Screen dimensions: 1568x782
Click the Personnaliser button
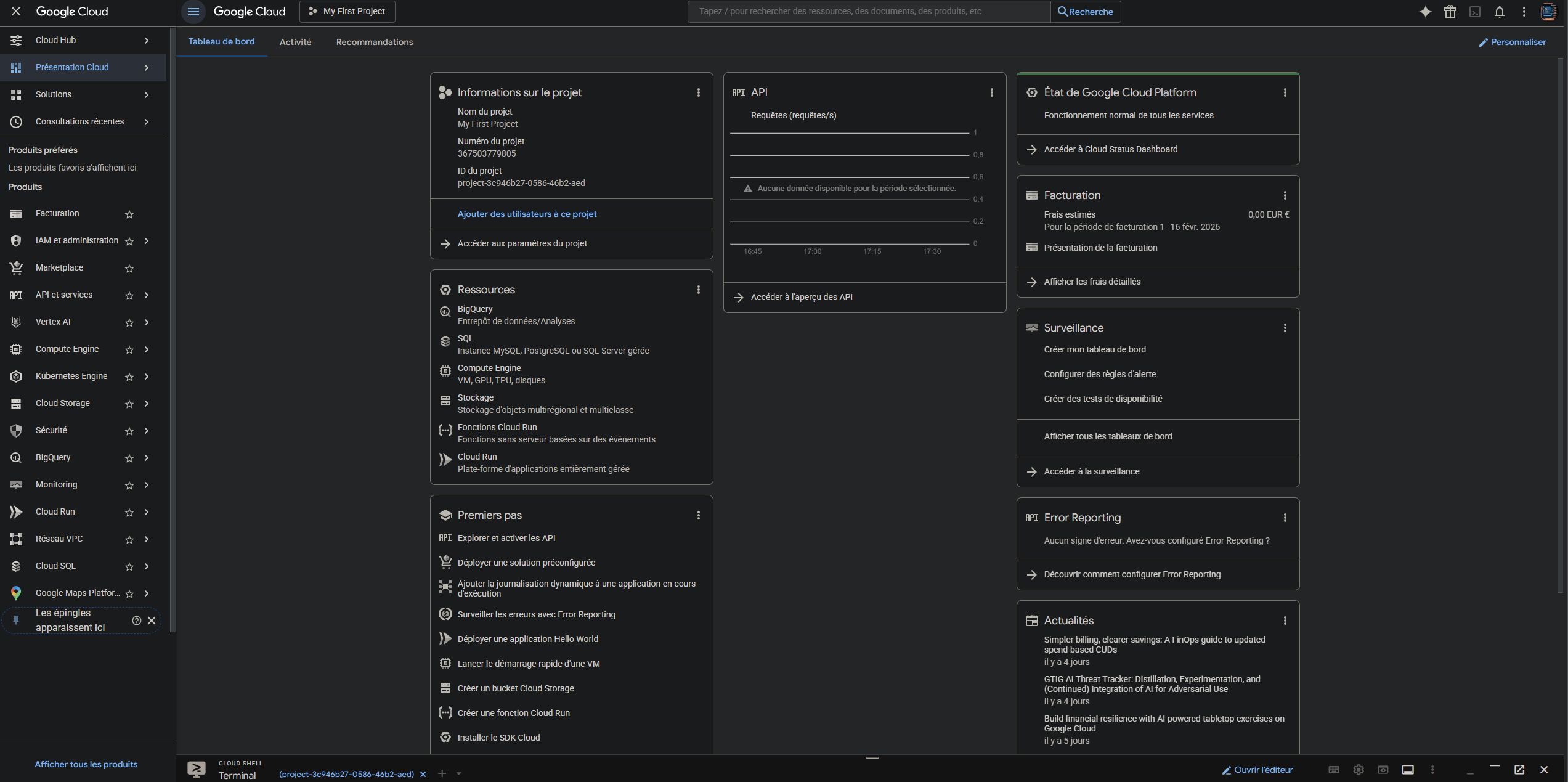1512,42
